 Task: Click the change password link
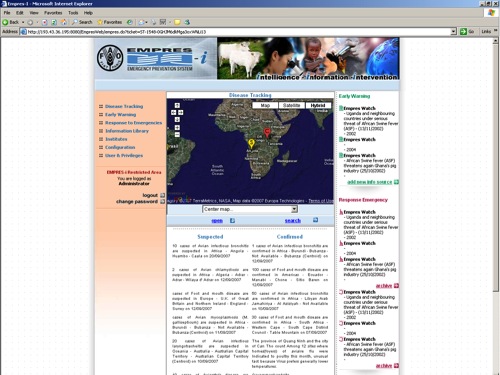[x=137, y=201]
